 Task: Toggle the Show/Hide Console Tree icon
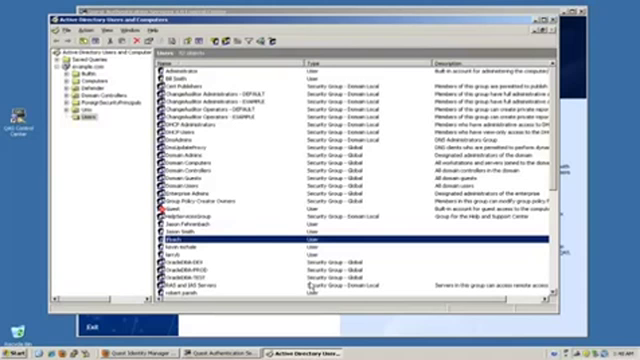point(96,41)
